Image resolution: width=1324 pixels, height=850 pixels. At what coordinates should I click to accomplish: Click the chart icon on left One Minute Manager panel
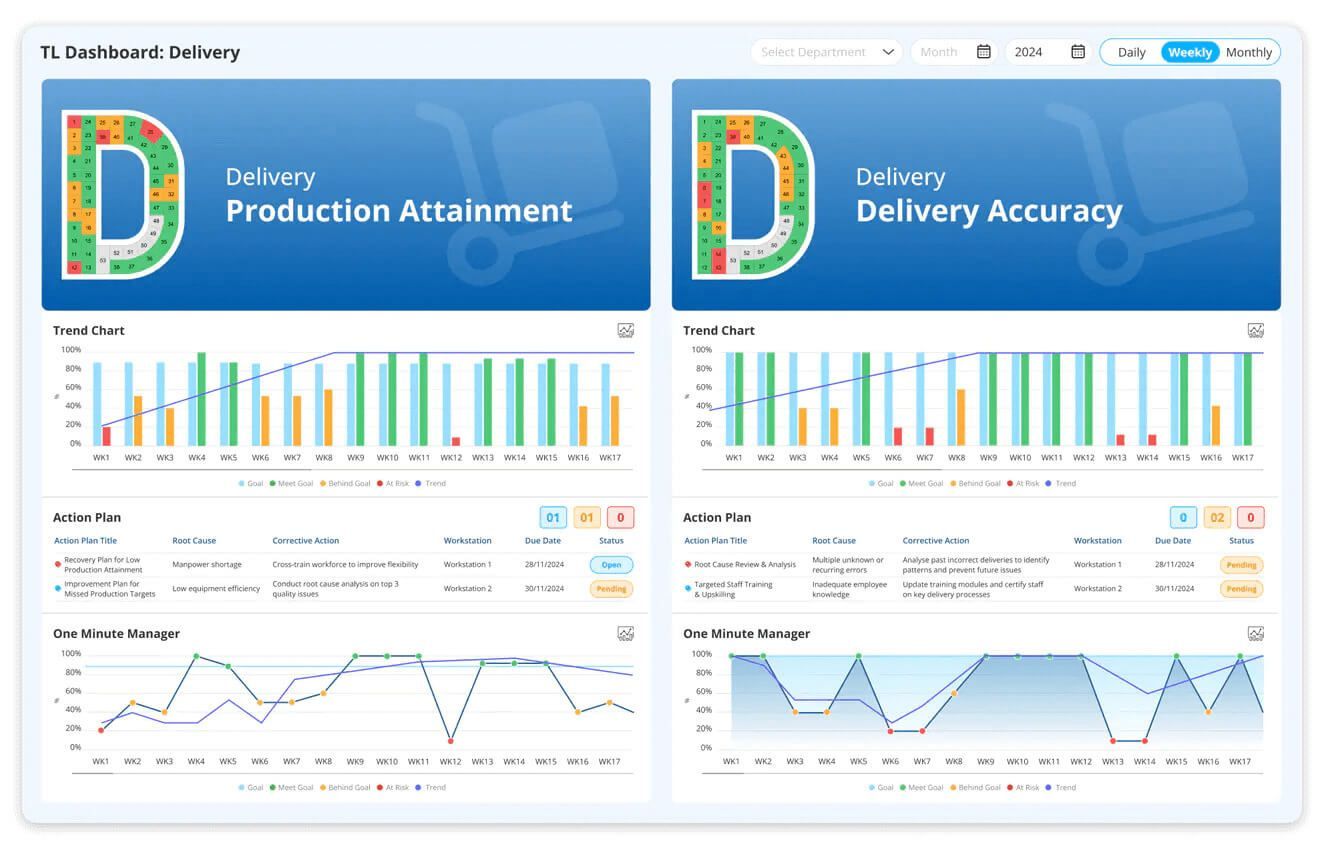[x=625, y=633]
